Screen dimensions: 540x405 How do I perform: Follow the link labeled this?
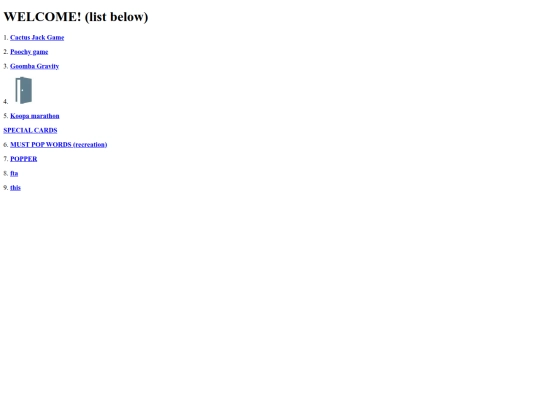[x=15, y=188]
